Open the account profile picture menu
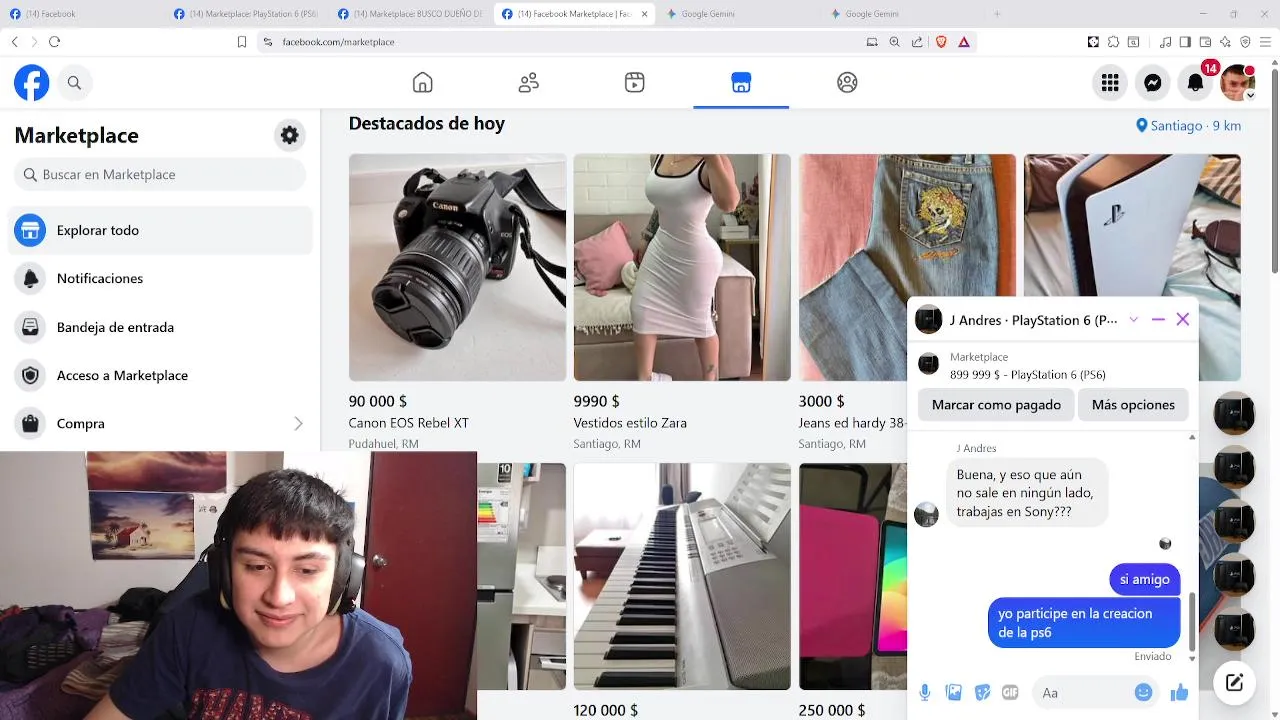Screen dimensions: 1280x720 [x=1238, y=83]
